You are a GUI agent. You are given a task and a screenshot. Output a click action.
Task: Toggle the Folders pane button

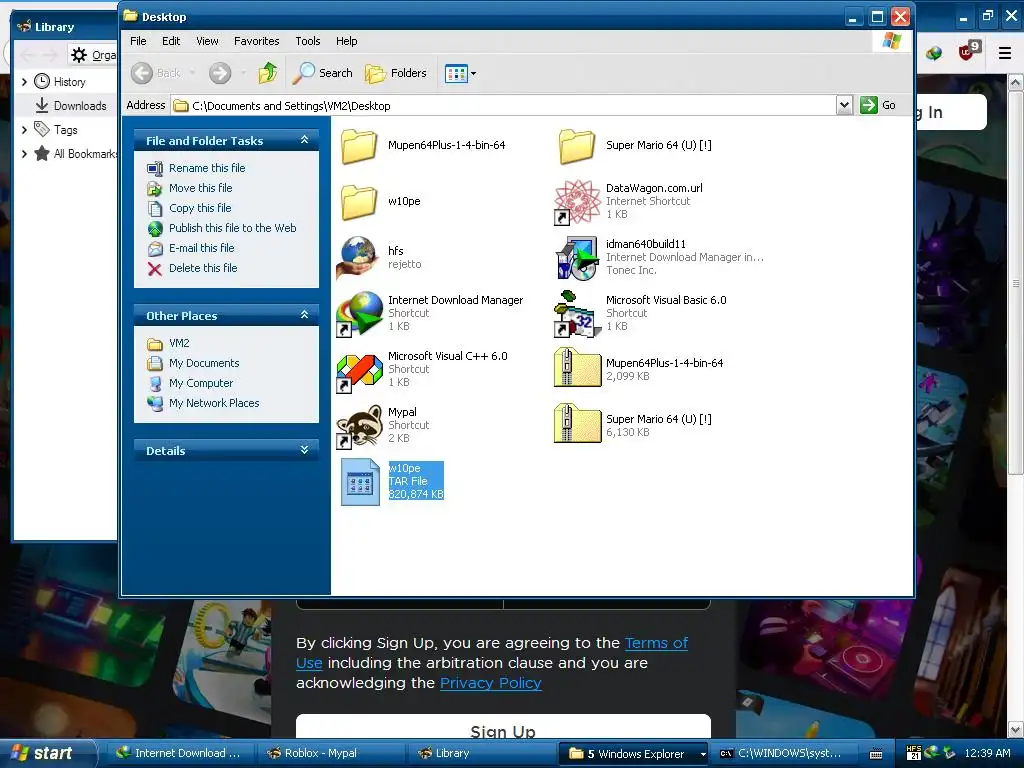tap(396, 73)
